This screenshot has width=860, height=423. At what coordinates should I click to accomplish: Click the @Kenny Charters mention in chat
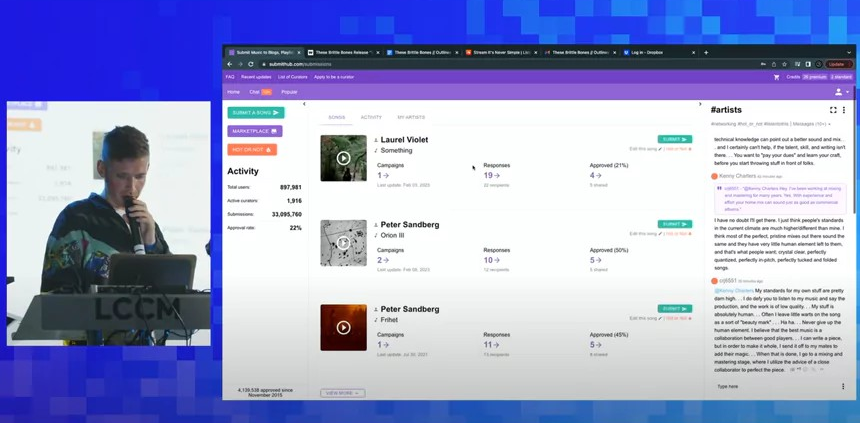[x=734, y=290]
